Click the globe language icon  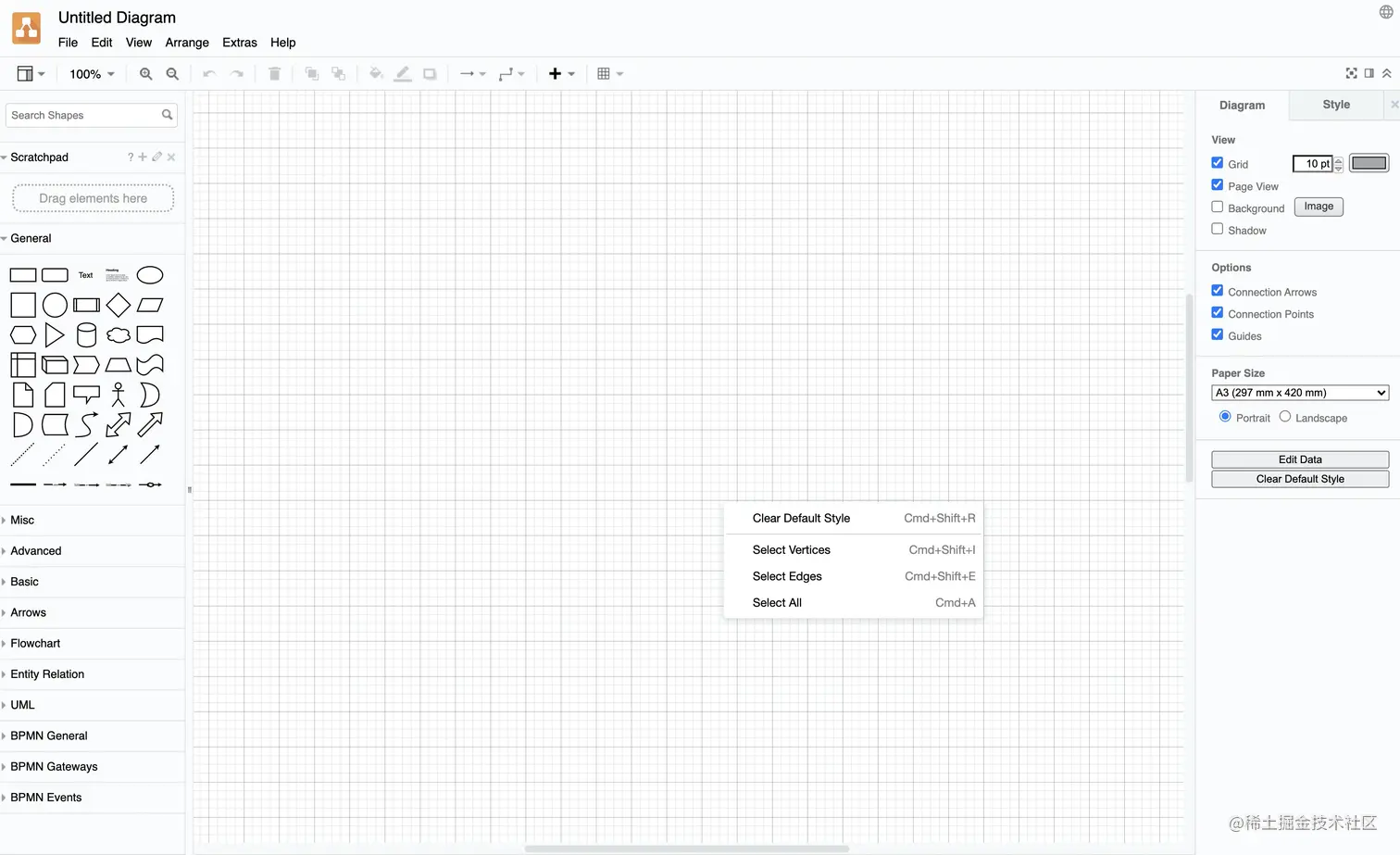point(1386,12)
